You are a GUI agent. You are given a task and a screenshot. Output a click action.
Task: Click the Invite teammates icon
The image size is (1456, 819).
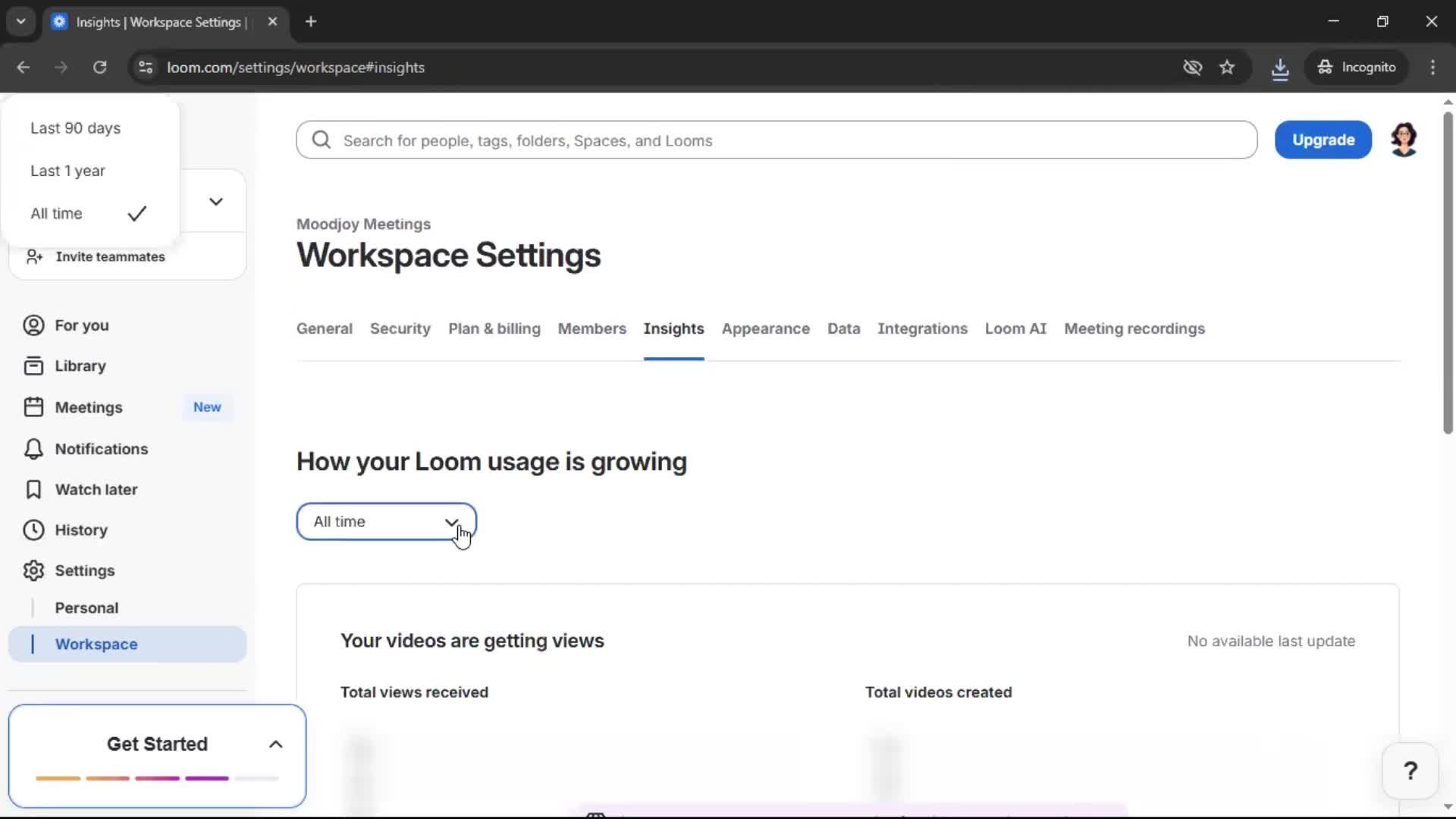pyautogui.click(x=33, y=256)
